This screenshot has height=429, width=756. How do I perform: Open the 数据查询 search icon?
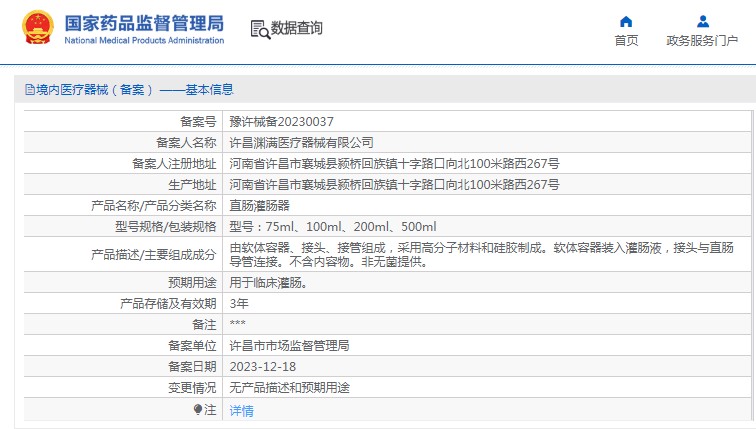coord(260,29)
